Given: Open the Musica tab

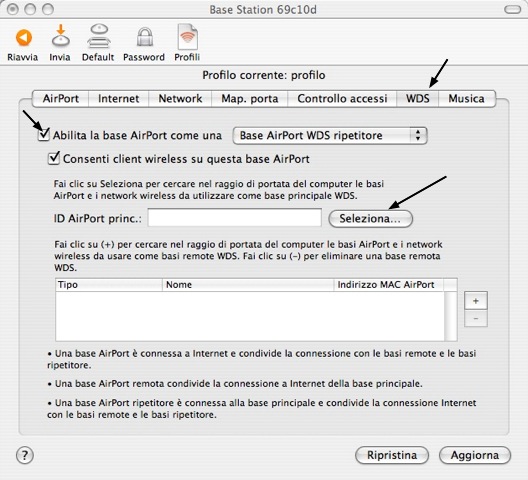Looking at the screenshot, I should pos(466,99).
